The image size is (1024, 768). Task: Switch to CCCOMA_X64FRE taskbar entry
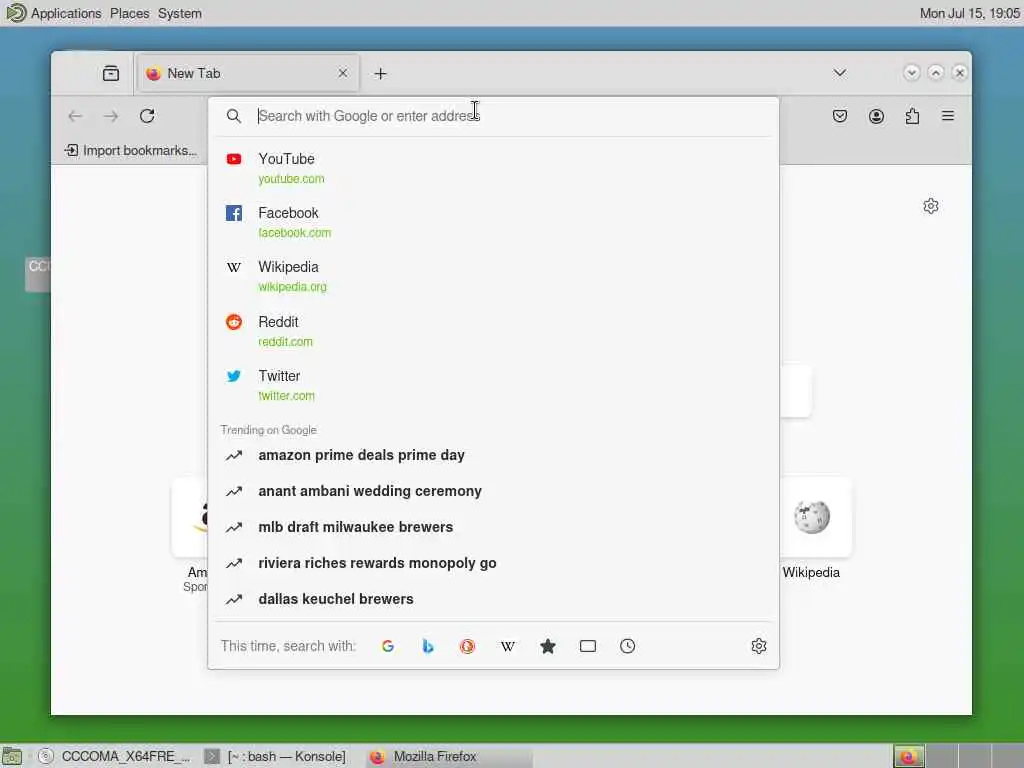(x=115, y=756)
